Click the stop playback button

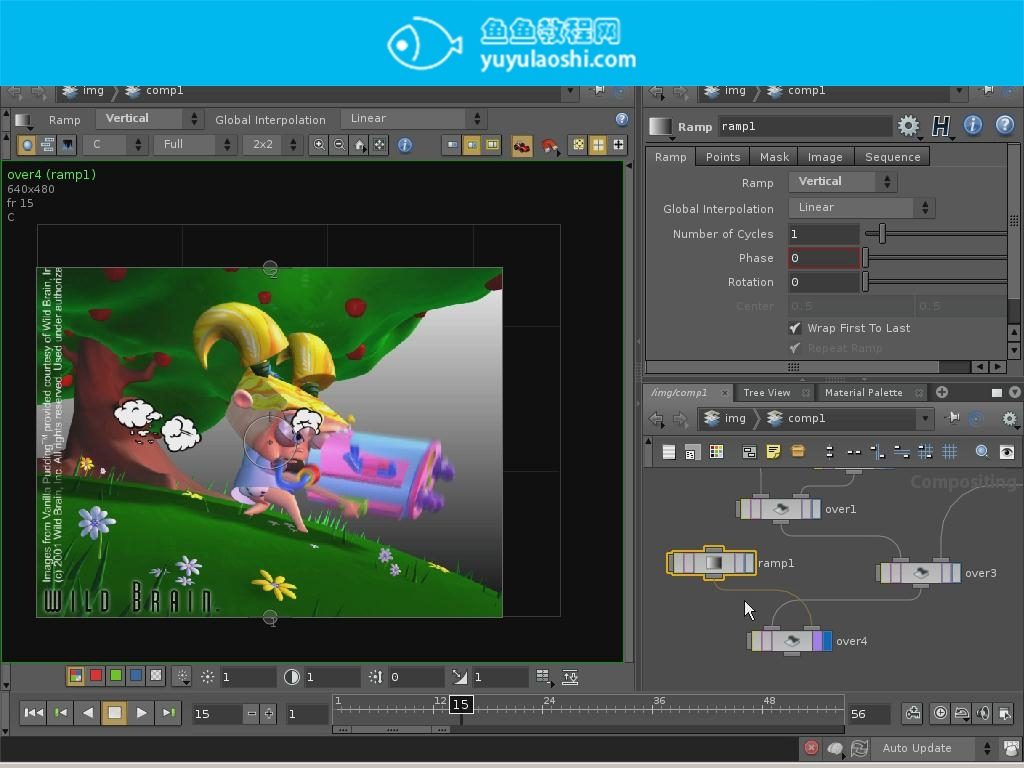pos(114,712)
